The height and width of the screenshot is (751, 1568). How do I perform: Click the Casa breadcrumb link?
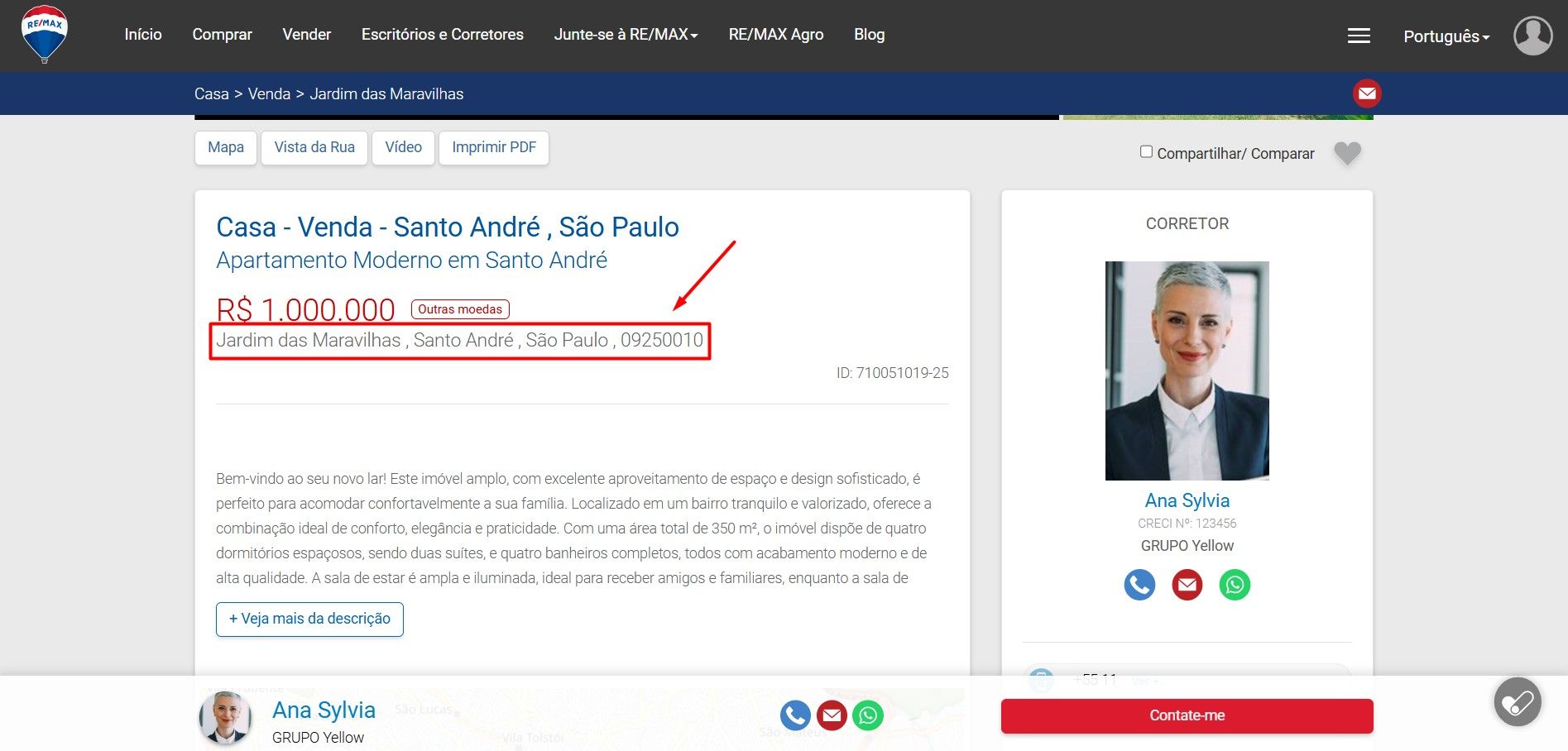click(x=212, y=93)
